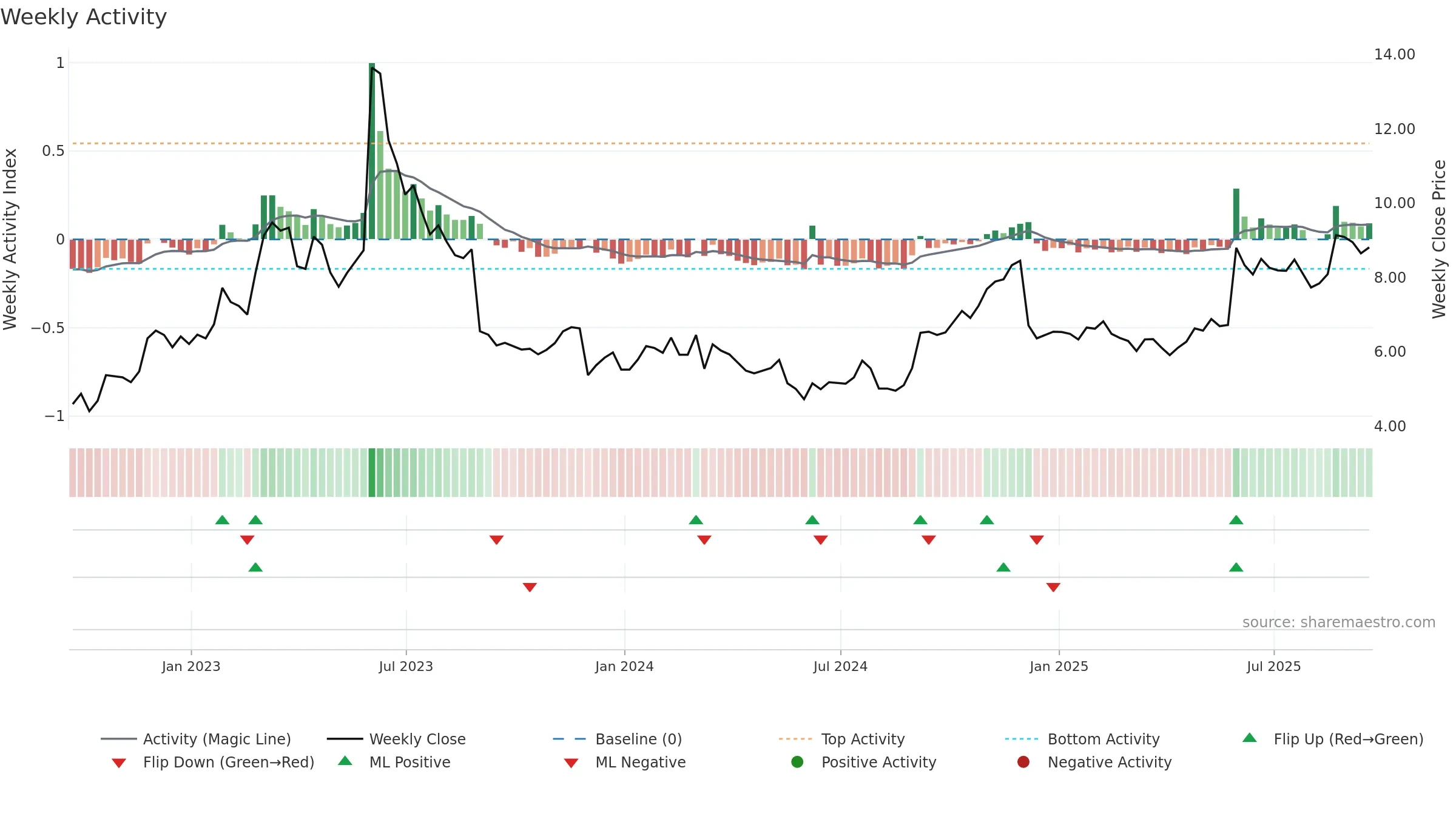This screenshot has width=1456, height=819.
Task: Click the source: sharemaestro.com text
Action: pos(1339,622)
